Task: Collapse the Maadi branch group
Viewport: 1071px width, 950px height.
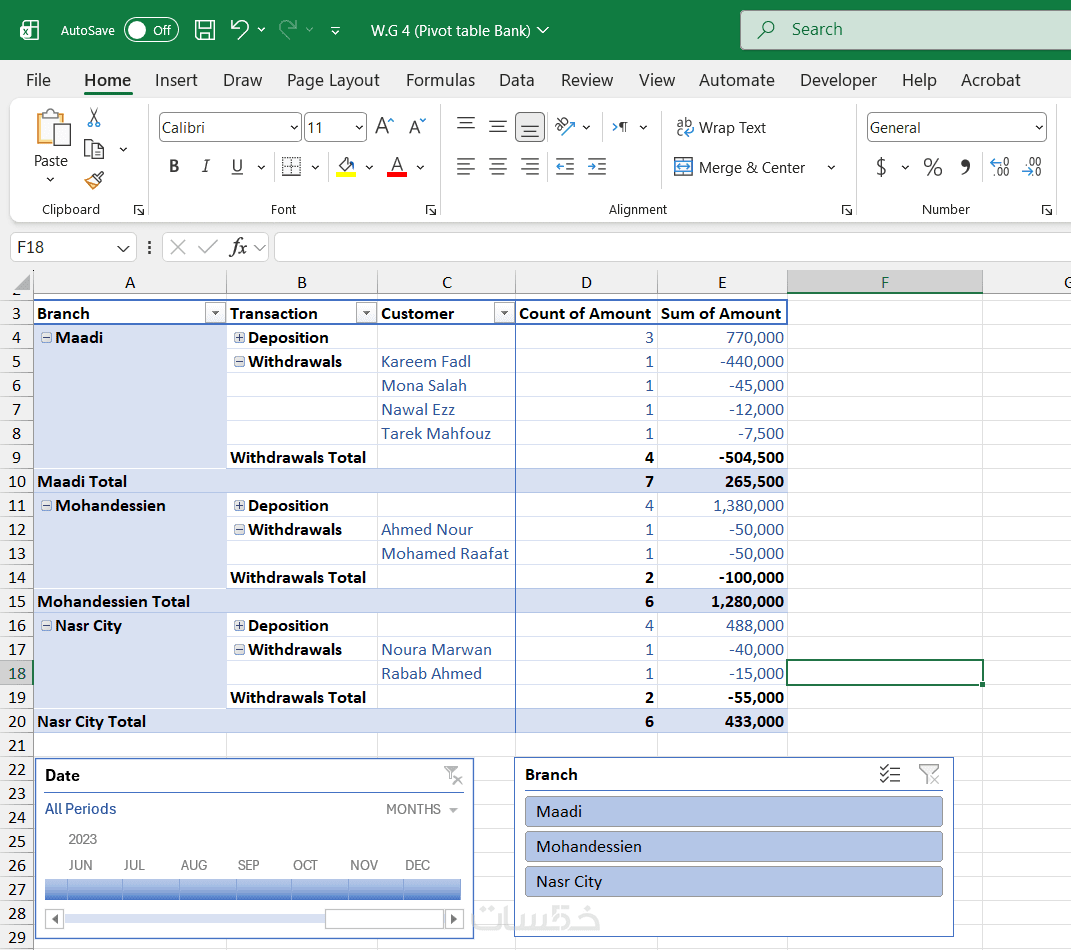Action: (47, 338)
